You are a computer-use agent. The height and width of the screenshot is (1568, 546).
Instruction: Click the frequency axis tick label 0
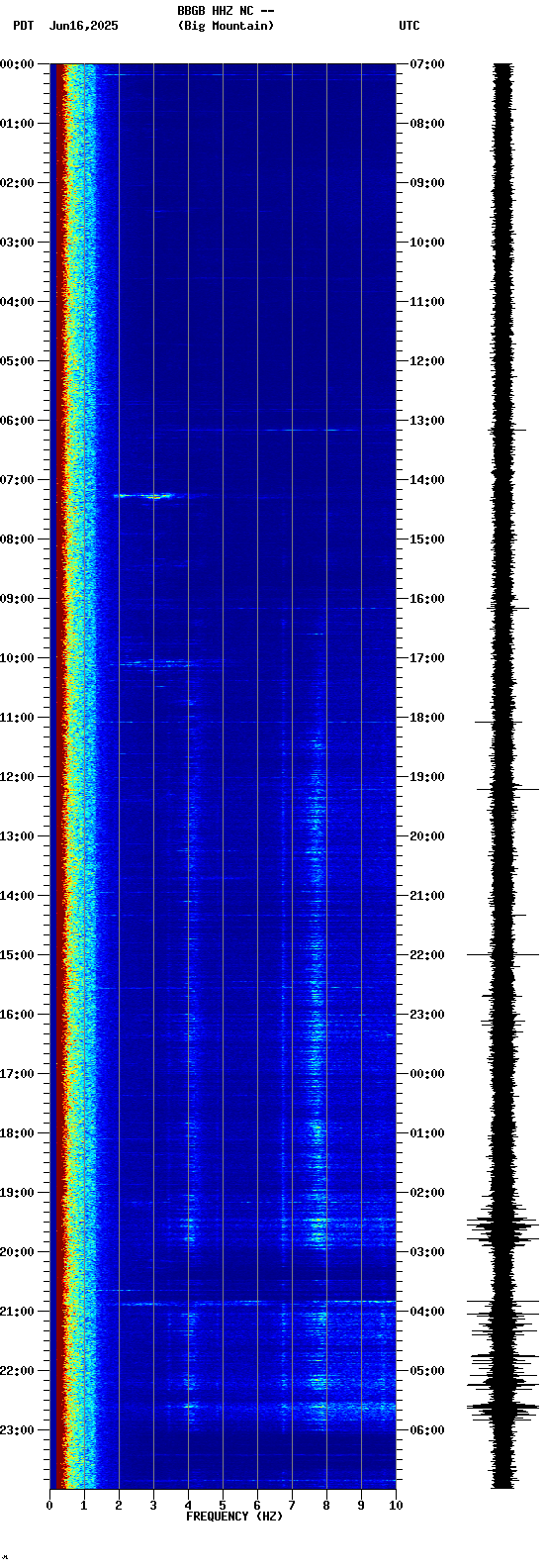pos(49,1506)
